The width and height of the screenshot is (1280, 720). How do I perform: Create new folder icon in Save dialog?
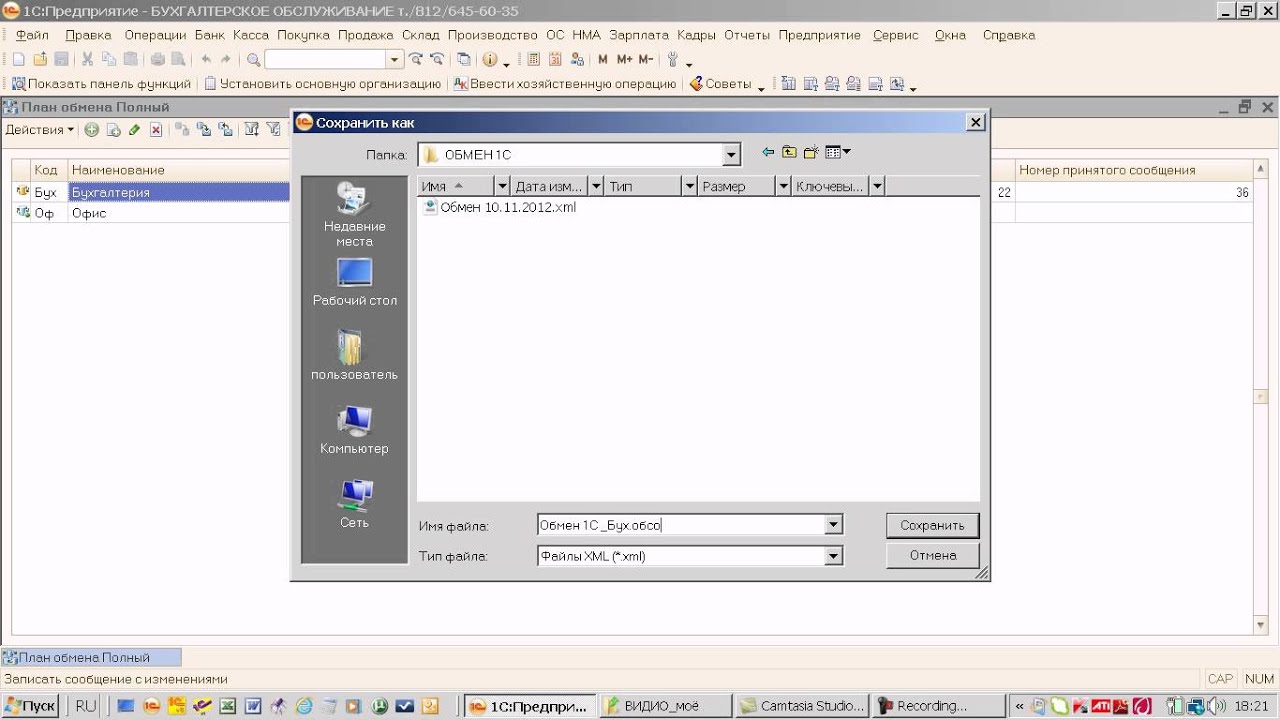tap(811, 152)
